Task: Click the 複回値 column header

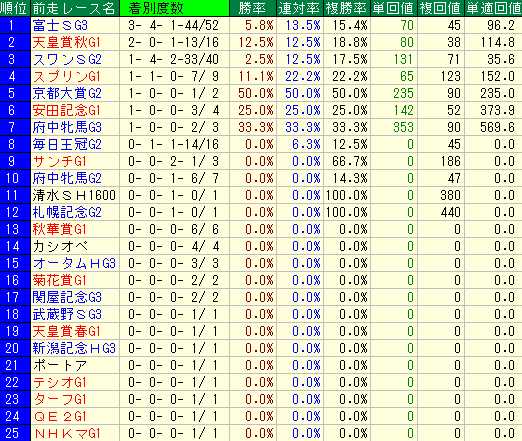Action: pyautogui.click(x=441, y=8)
